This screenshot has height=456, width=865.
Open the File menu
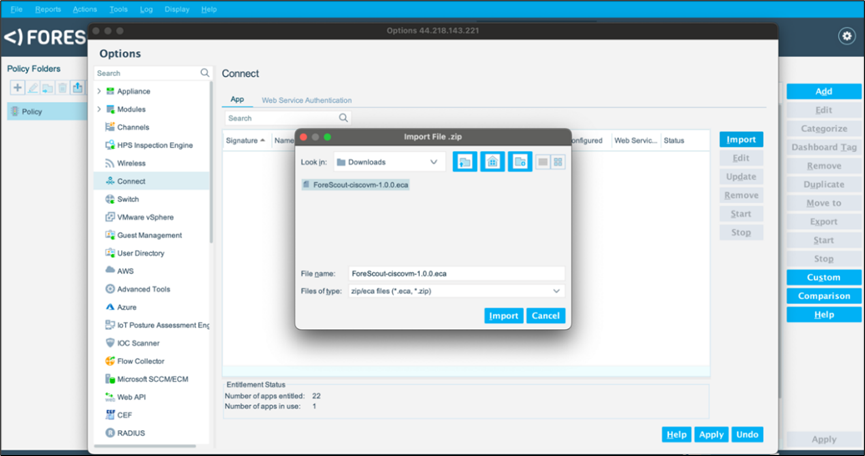click(17, 9)
